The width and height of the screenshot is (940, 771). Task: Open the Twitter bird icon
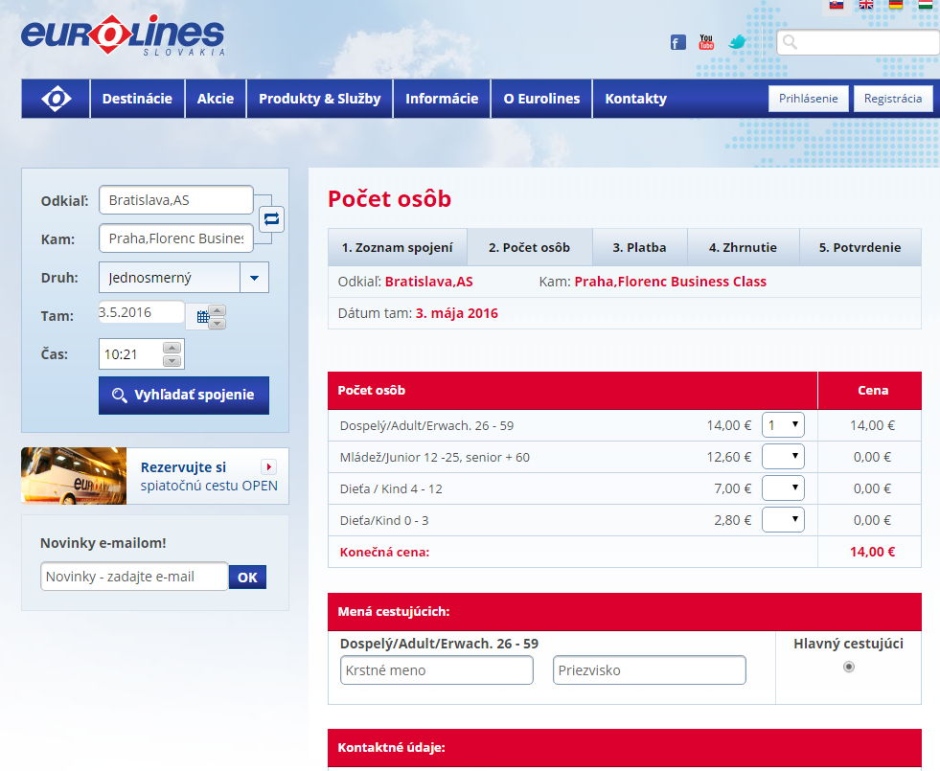[x=738, y=43]
